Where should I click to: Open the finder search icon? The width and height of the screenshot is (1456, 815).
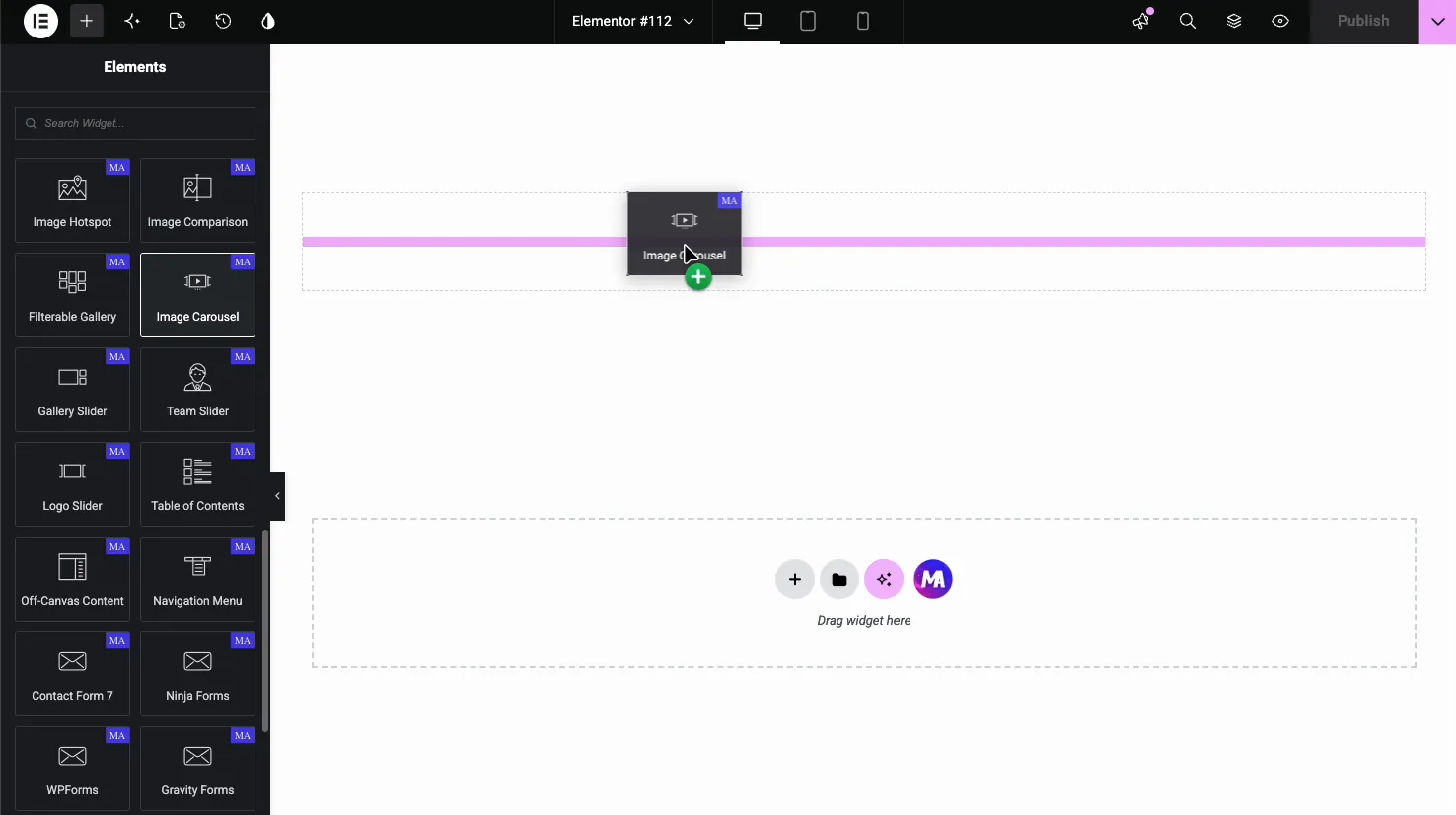tap(1188, 21)
